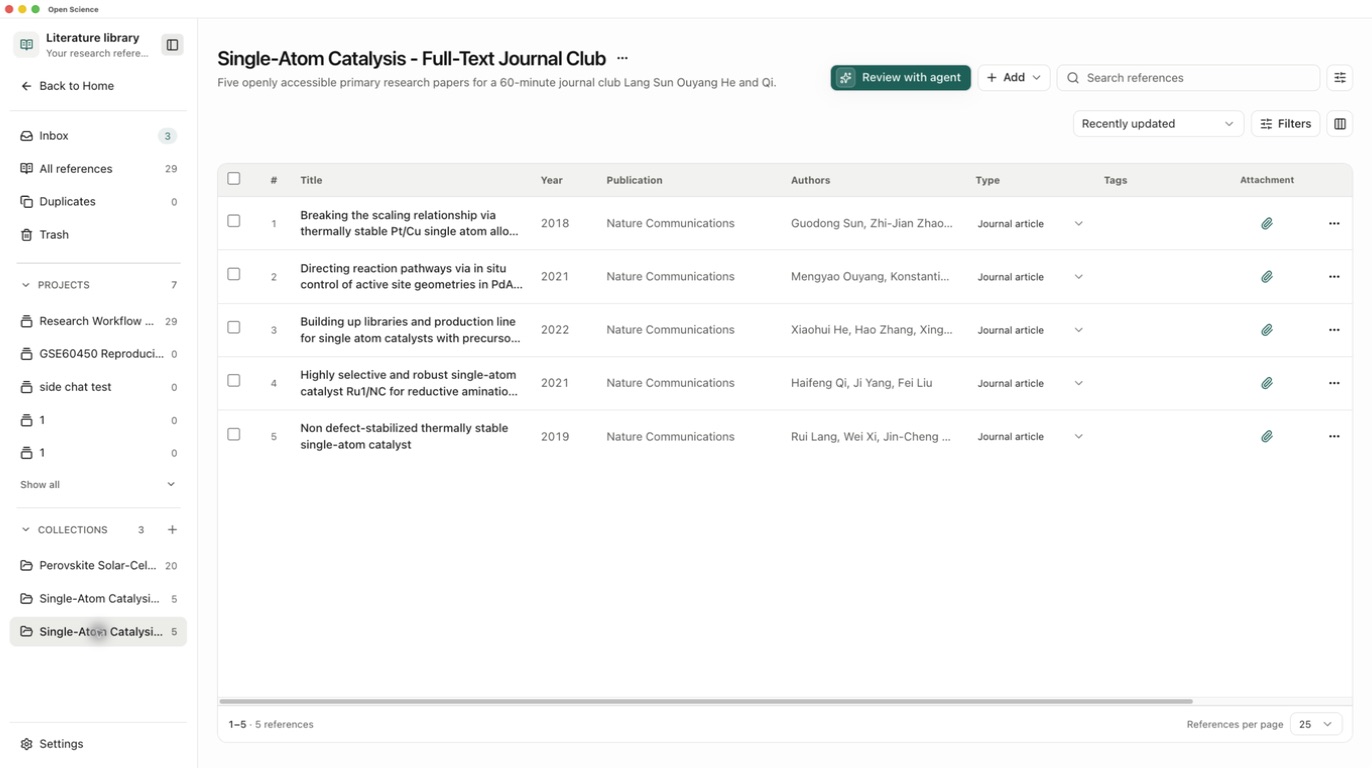Image resolution: width=1372 pixels, height=768 pixels.
Task: Click the Settings gear icon
Action: tap(27, 744)
